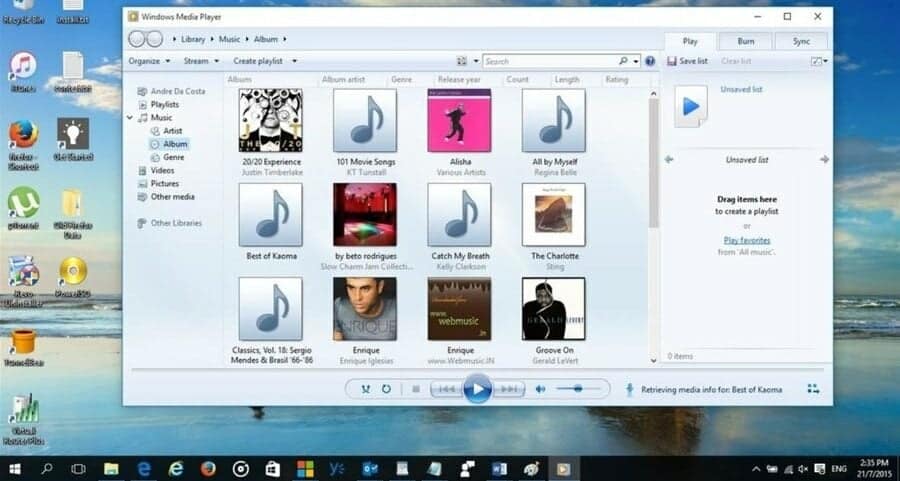Open Task View on the taskbar
This screenshot has height=481, width=900.
pos(78,469)
